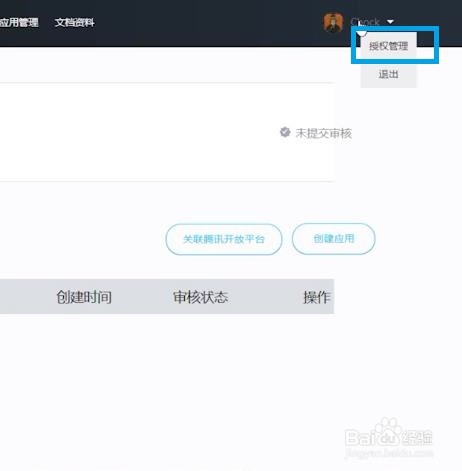
Task: Click the 创建时间 column header
Action: (x=84, y=297)
